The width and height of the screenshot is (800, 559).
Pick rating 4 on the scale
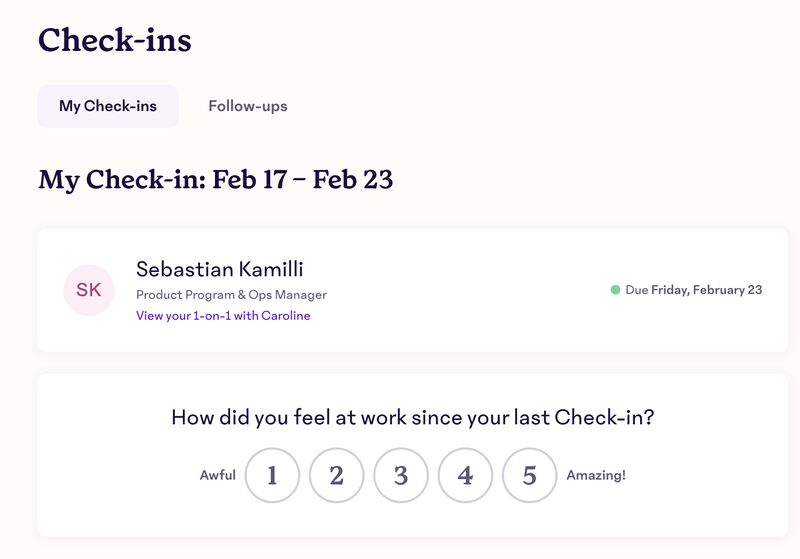pyautogui.click(x=465, y=475)
